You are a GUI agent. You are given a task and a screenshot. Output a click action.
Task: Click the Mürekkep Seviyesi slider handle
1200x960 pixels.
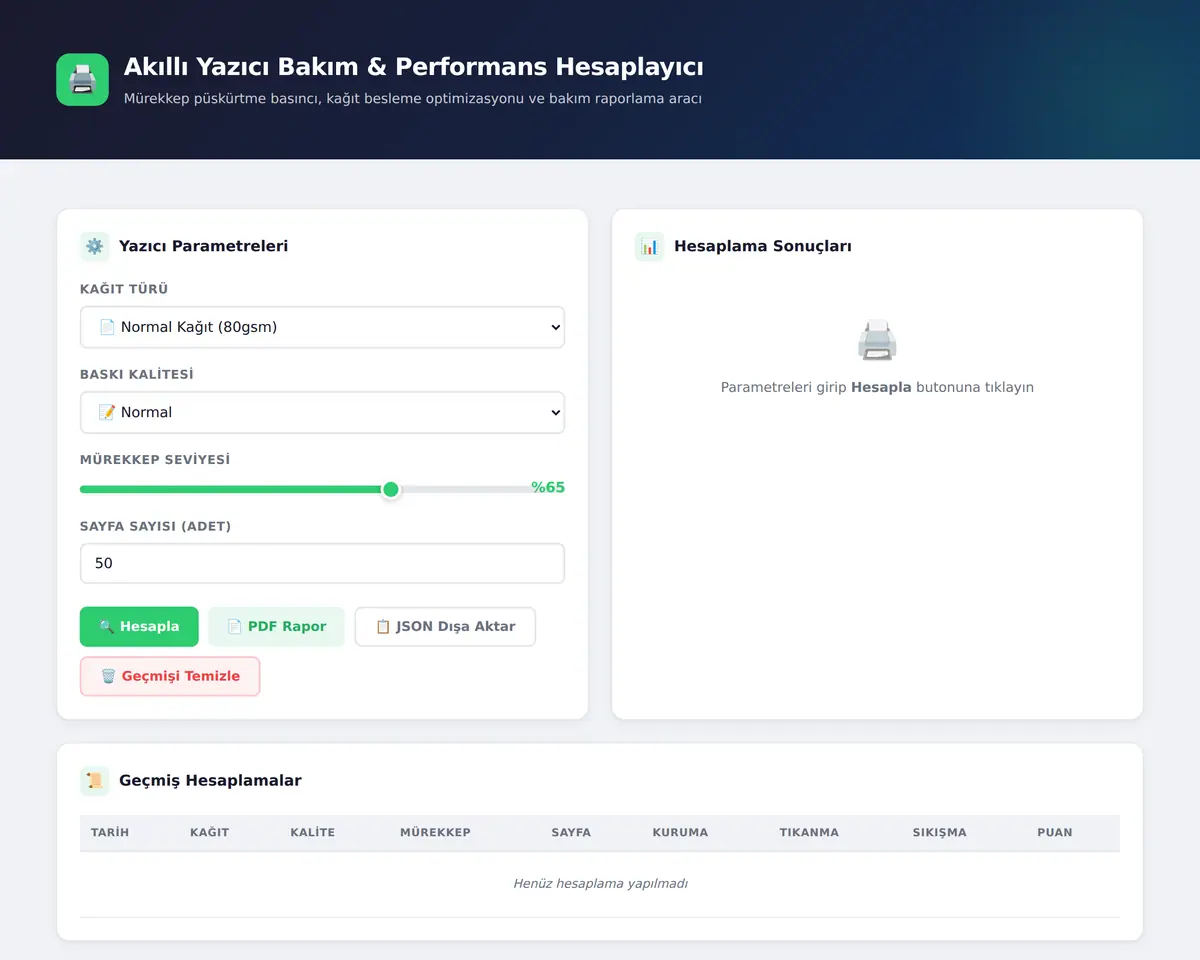tap(391, 489)
